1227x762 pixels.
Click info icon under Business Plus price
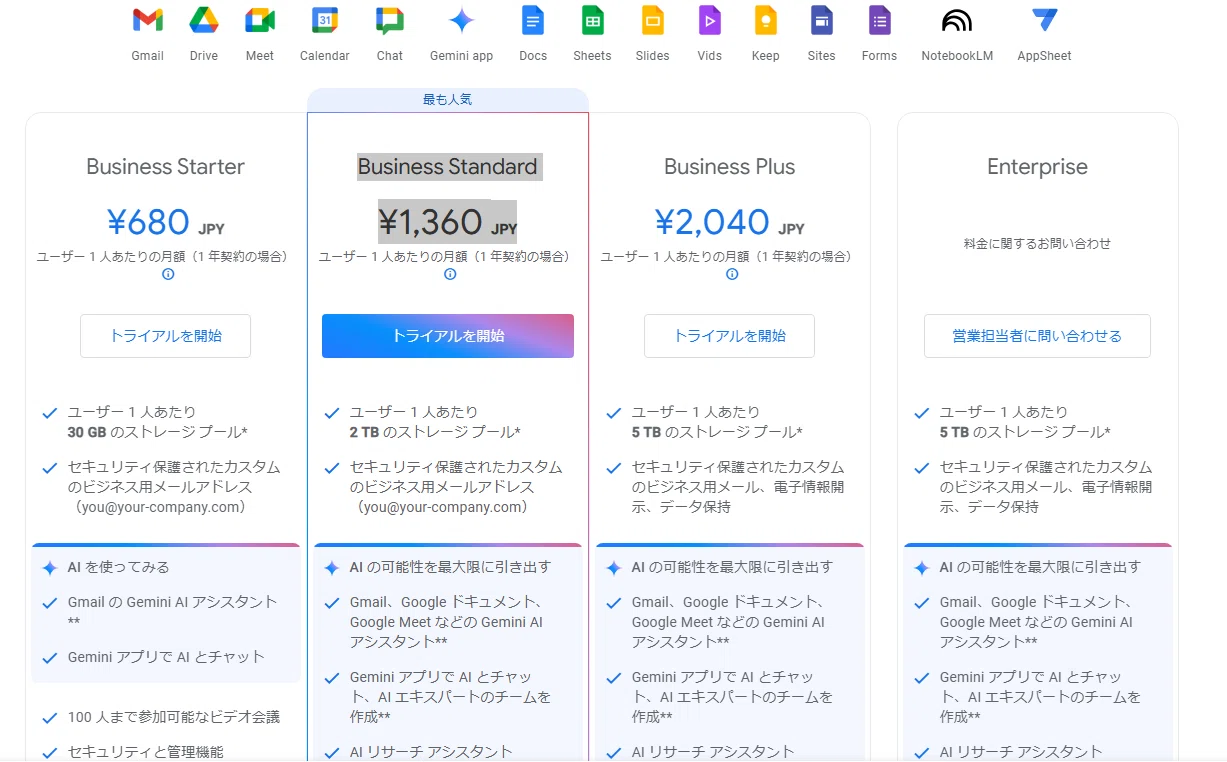click(732, 274)
